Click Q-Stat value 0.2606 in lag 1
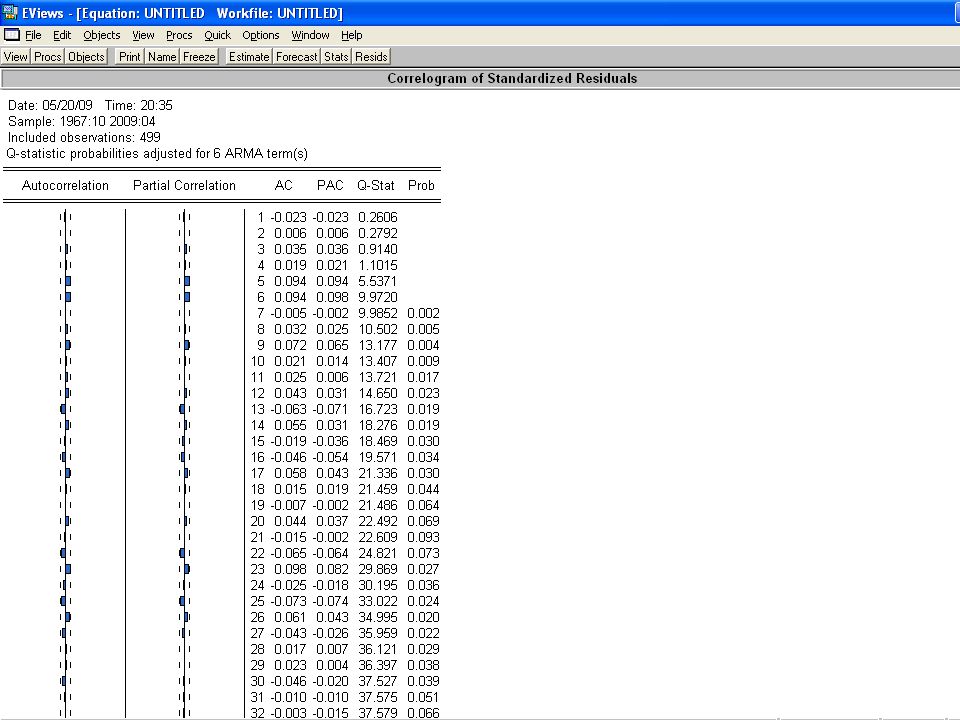Image resolution: width=960 pixels, height=720 pixels. 378,217
